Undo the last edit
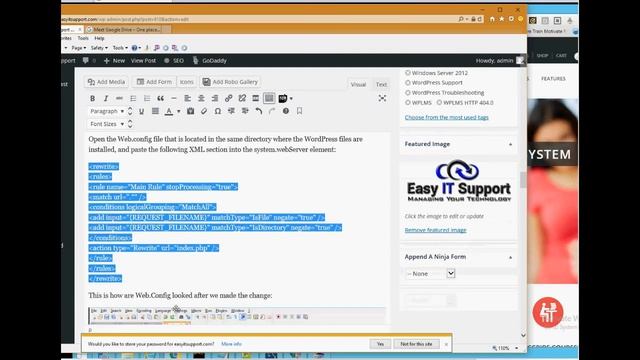Screen dimensions: 640x360 (x=259, y=111)
